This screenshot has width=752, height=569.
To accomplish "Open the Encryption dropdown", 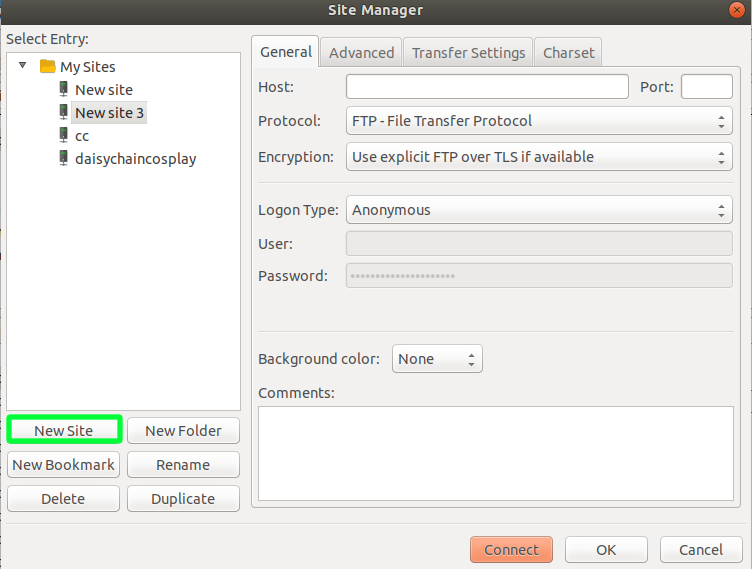I will point(539,157).
